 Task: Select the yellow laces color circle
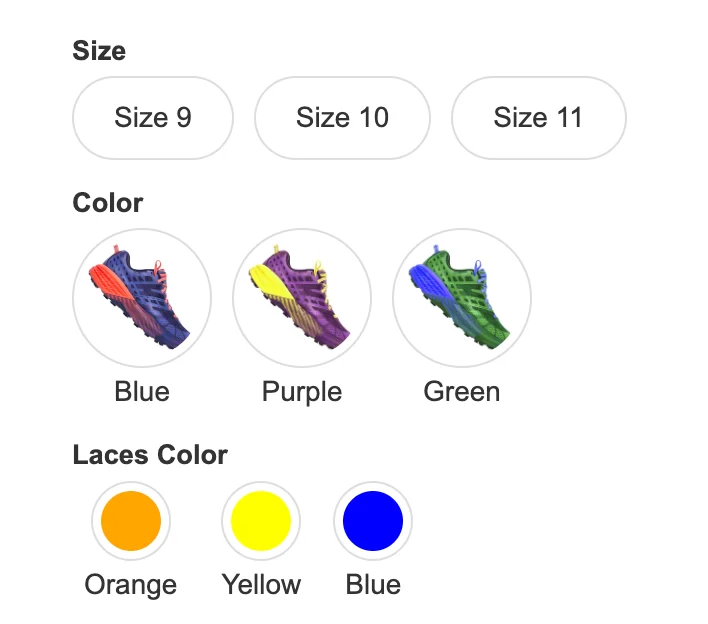tap(261, 521)
